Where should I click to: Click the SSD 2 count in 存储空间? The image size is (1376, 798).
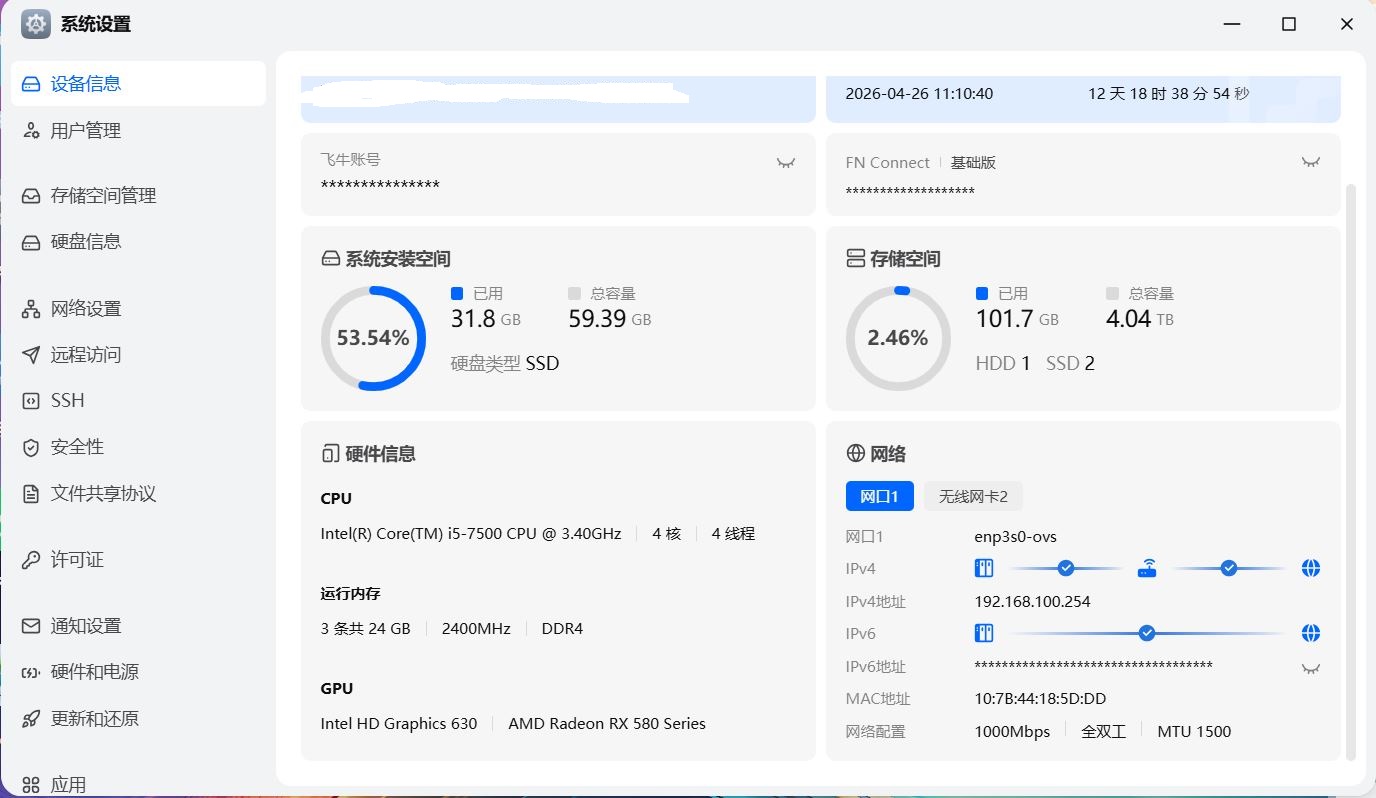[1070, 364]
